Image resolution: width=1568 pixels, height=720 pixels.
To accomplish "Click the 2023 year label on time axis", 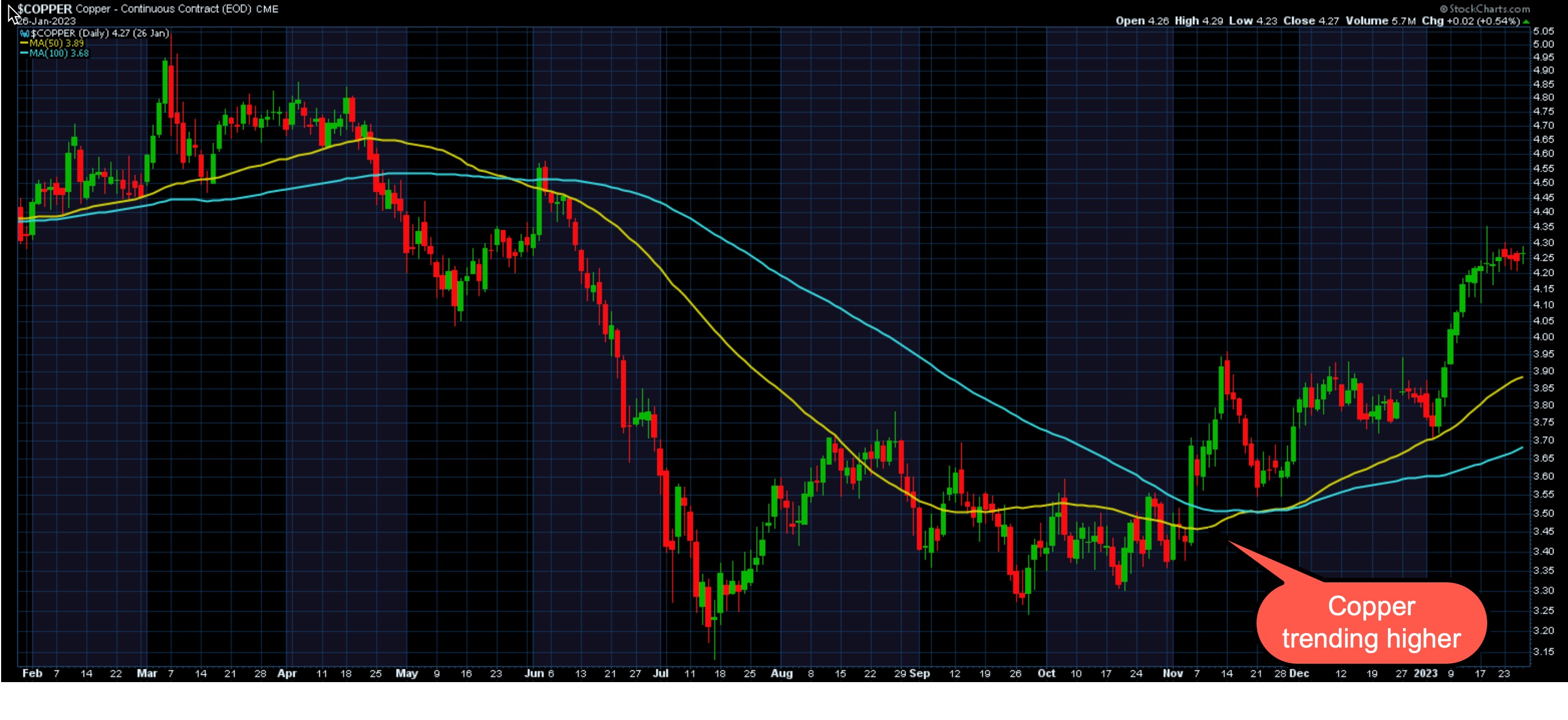I will pyautogui.click(x=1425, y=673).
